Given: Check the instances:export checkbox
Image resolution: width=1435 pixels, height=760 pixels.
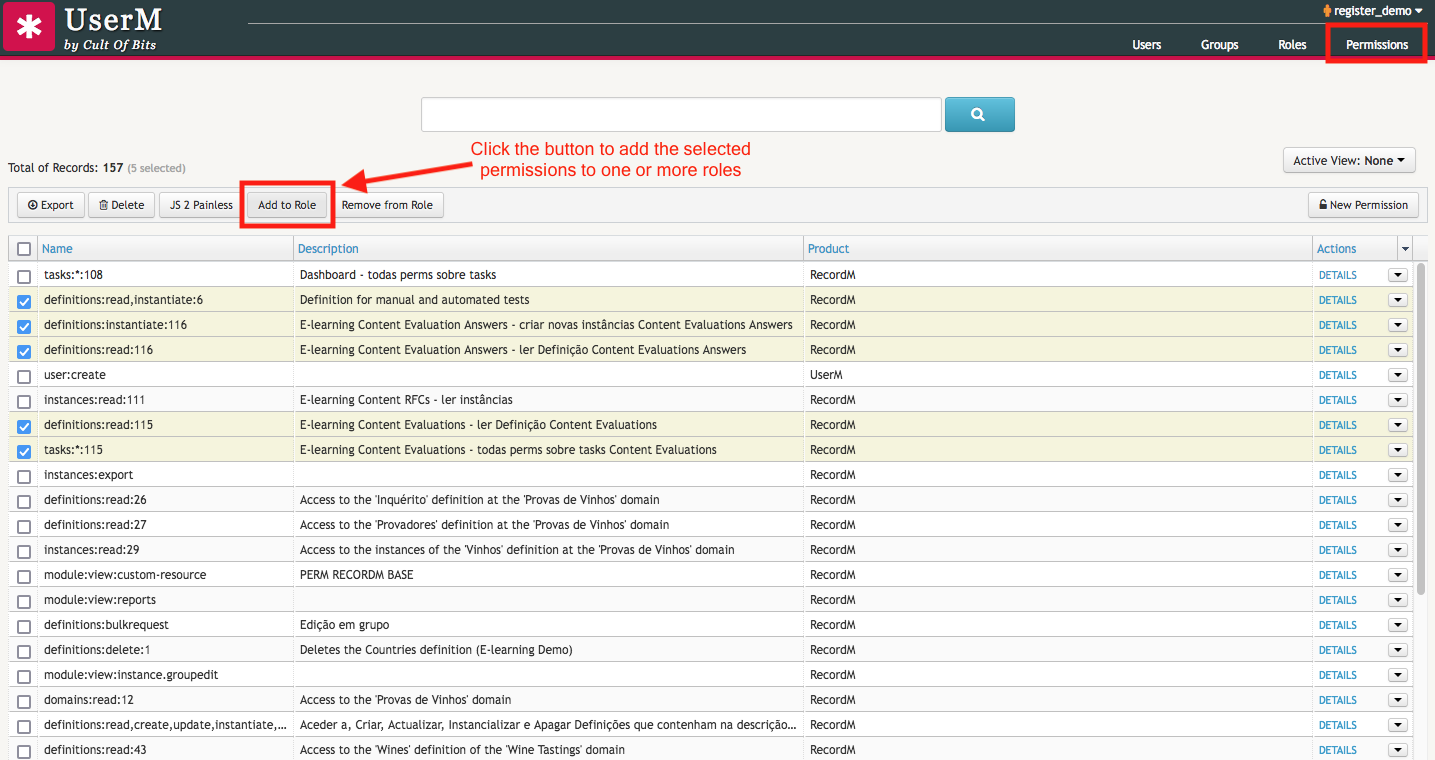Looking at the screenshot, I should point(24,476).
